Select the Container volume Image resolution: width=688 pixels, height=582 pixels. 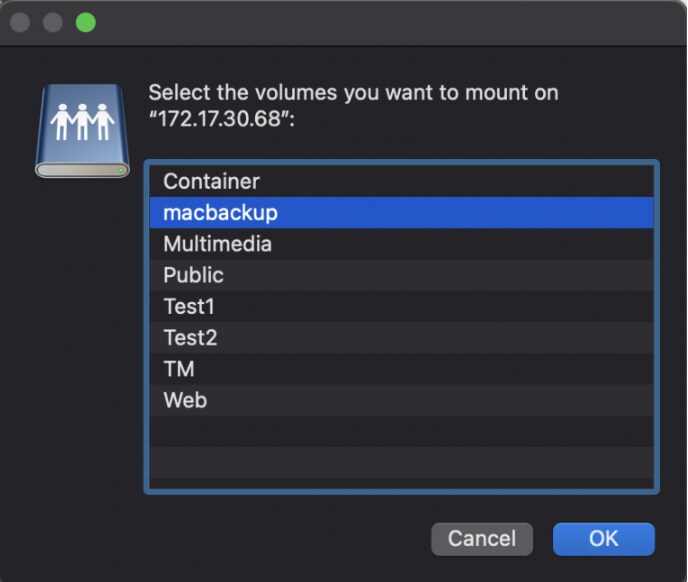click(211, 181)
